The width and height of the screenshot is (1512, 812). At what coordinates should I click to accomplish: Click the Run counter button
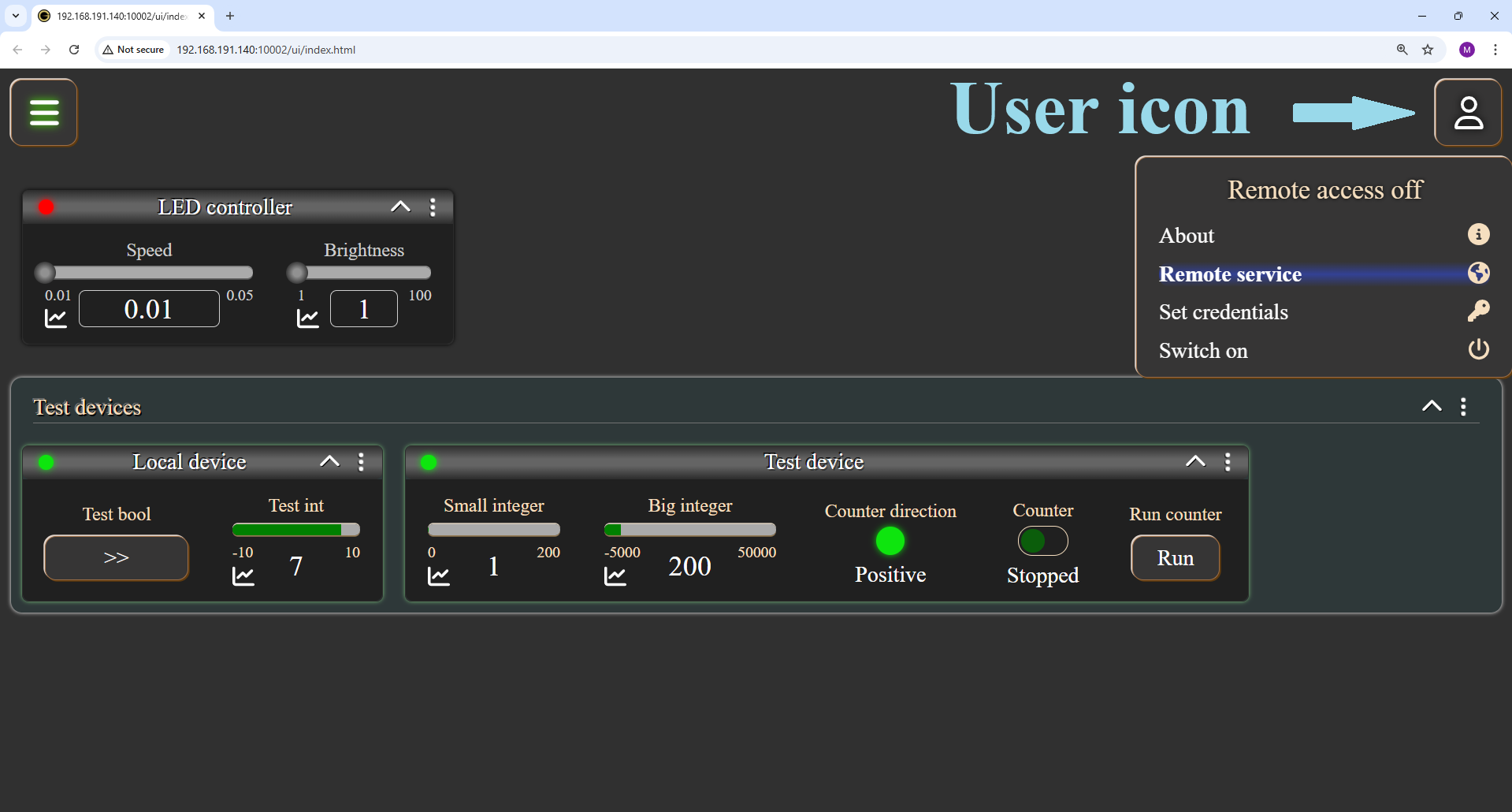1175,558
